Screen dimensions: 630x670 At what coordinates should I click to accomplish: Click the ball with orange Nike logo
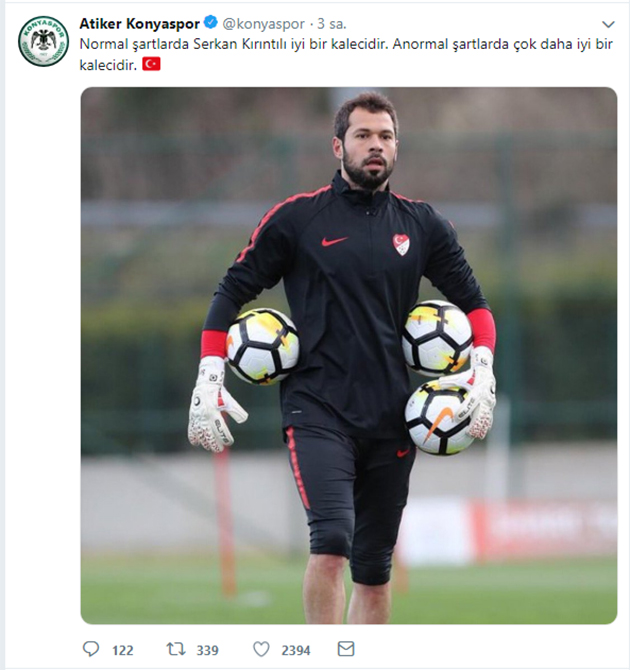(x=439, y=418)
